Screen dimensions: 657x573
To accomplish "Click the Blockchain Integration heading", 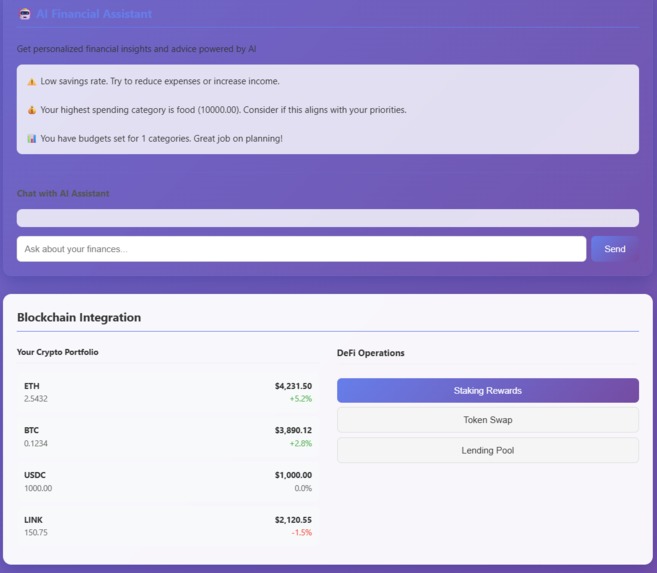I will (x=79, y=317).
